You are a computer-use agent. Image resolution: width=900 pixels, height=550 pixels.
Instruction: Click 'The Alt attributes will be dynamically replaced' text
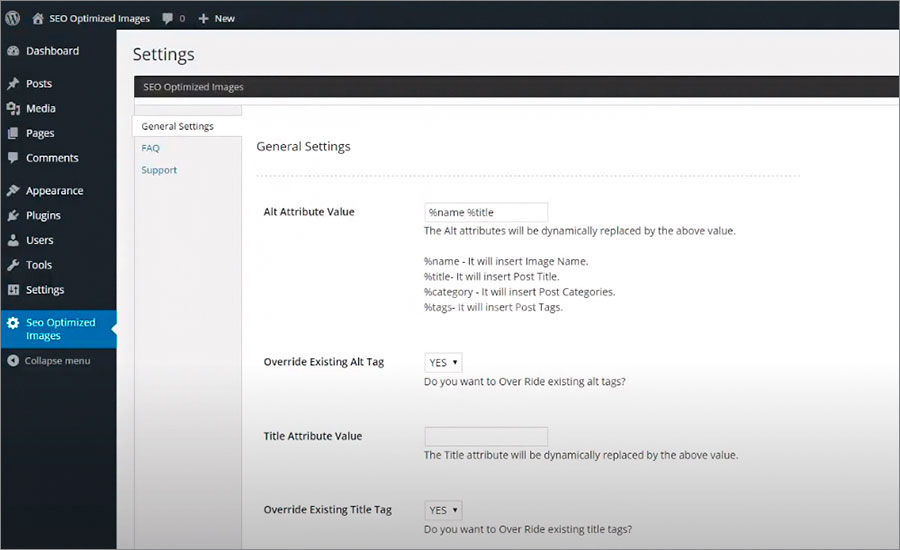[x=580, y=231]
